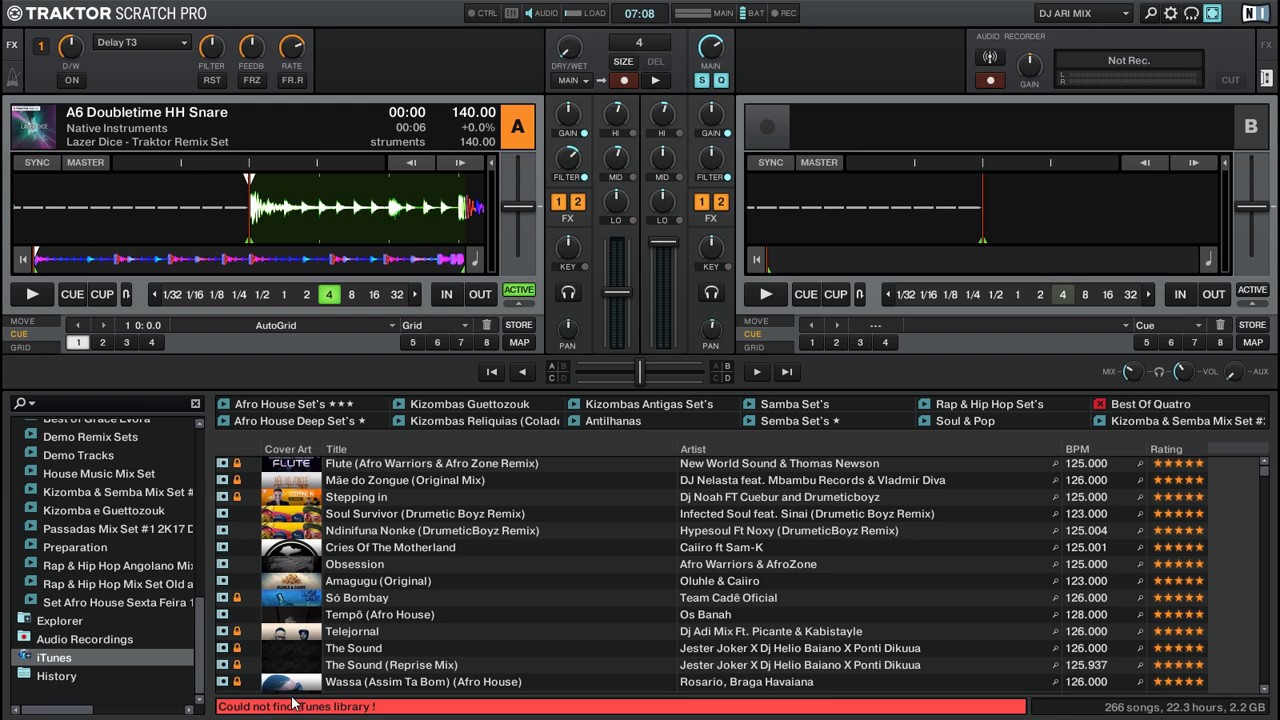Toggle MASTER on Deck A
1280x720 pixels.
tap(86, 163)
